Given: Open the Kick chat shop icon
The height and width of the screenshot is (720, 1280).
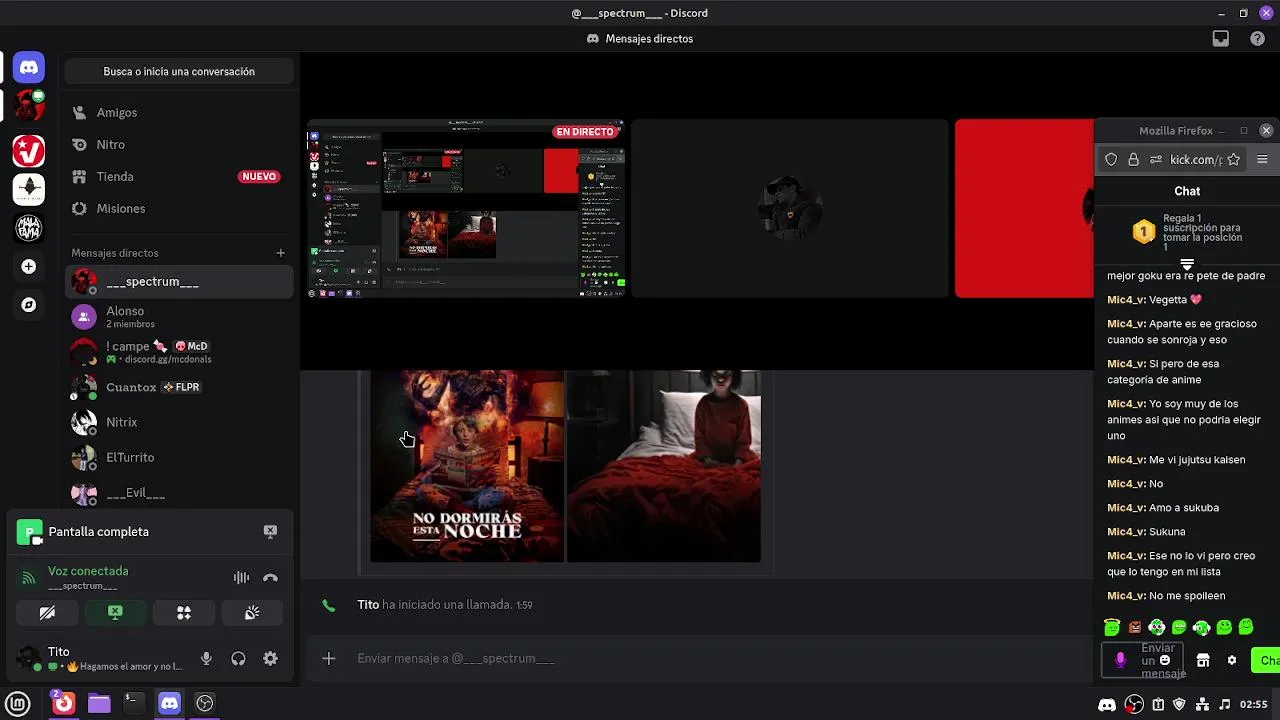Looking at the screenshot, I should [x=1203, y=661].
